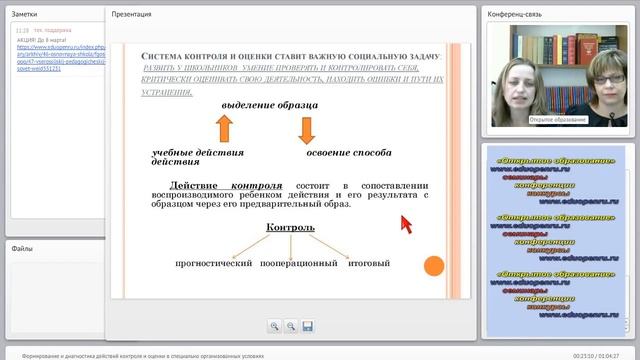Click the word 'пооперационный' on the slide
640x360 pixels.
[299, 263]
